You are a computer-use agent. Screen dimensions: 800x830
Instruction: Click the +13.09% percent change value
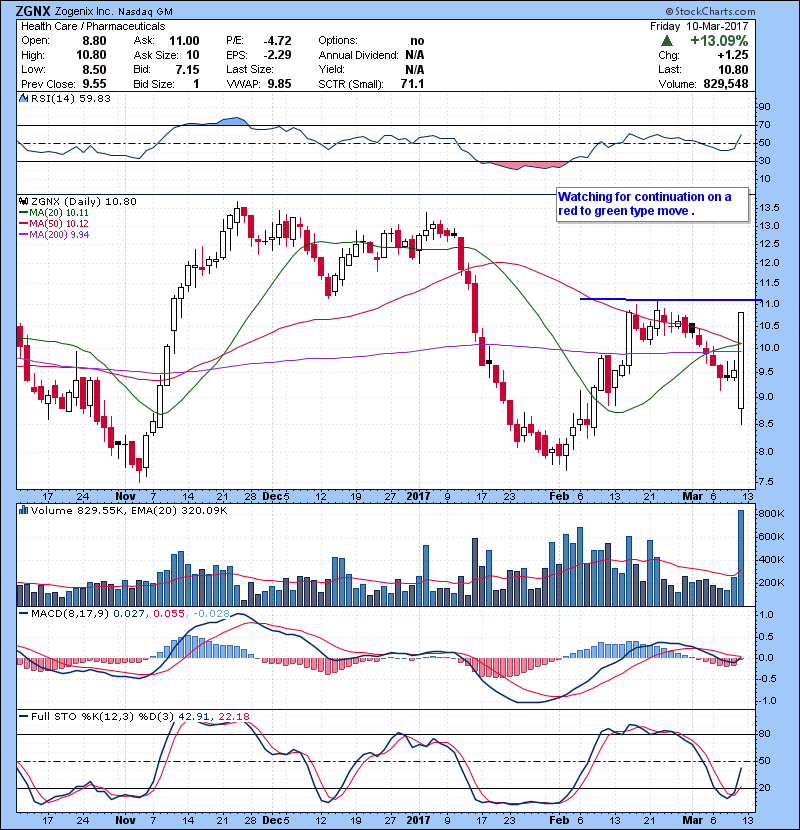[719, 41]
